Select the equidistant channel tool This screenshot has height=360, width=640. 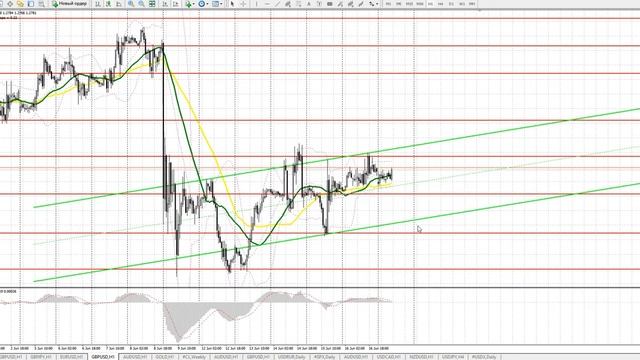click(288, 4)
